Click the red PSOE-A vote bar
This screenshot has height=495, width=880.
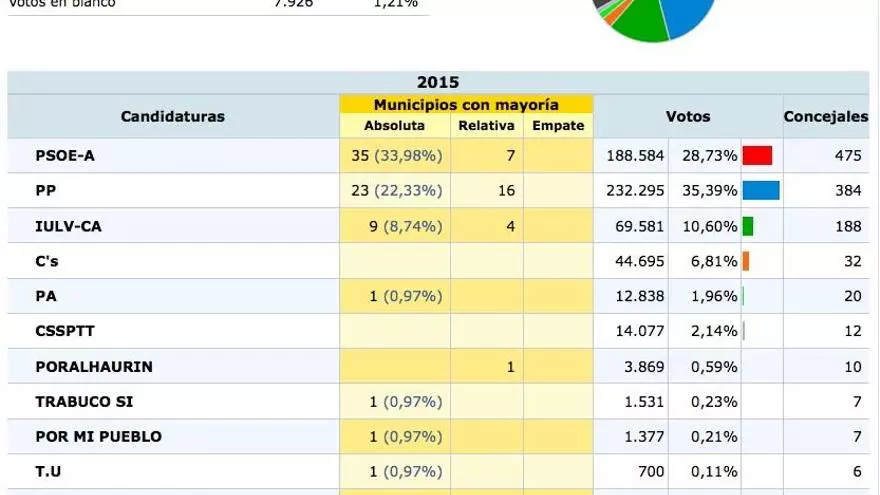[757, 156]
